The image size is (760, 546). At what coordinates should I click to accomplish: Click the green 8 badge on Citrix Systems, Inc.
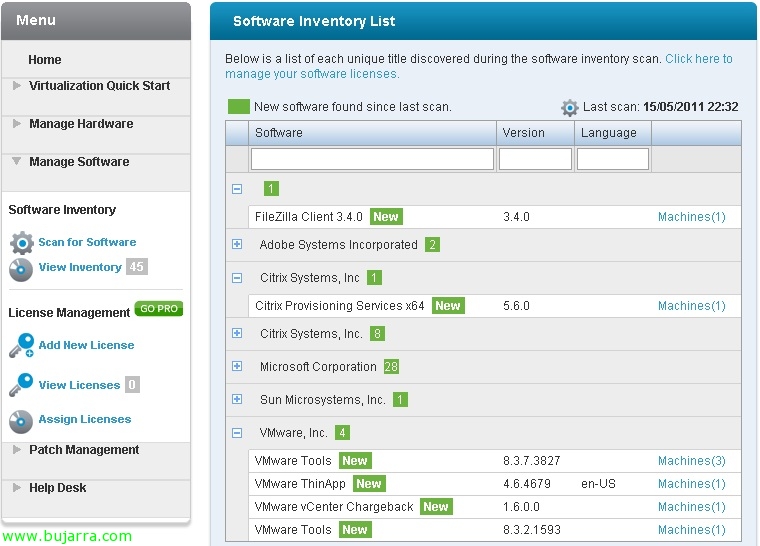pos(377,334)
